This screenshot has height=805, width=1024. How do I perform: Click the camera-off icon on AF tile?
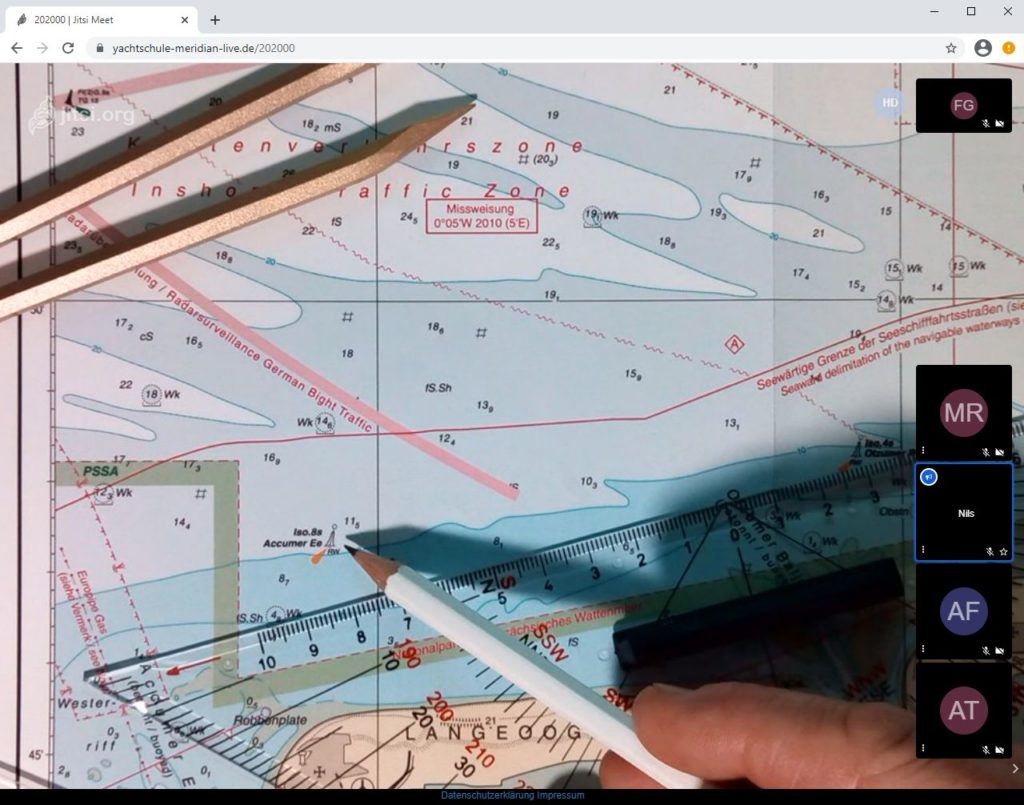(1000, 650)
